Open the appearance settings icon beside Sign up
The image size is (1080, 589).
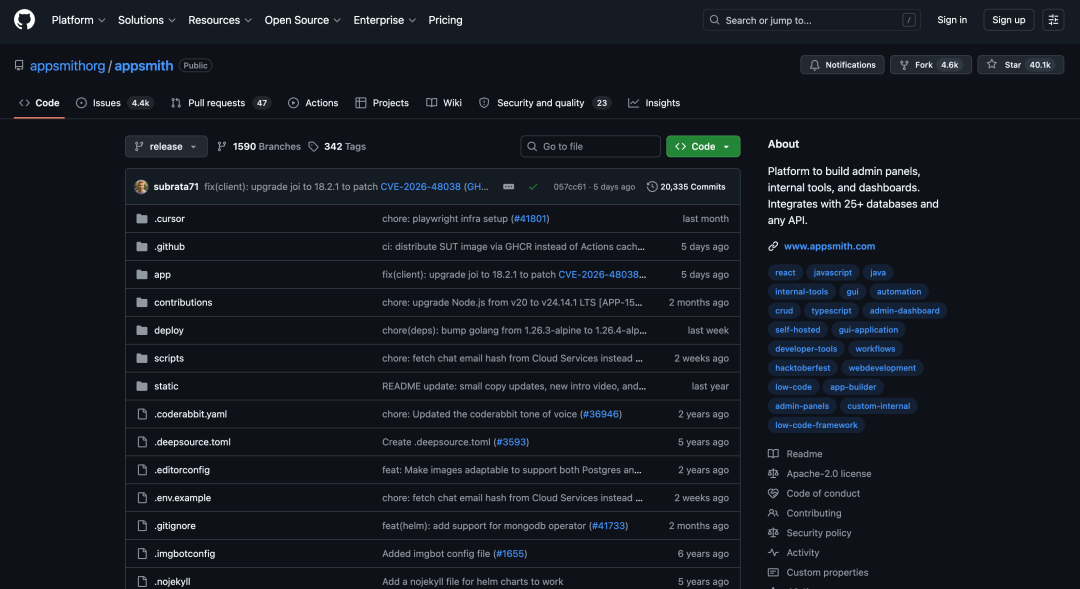click(1053, 20)
